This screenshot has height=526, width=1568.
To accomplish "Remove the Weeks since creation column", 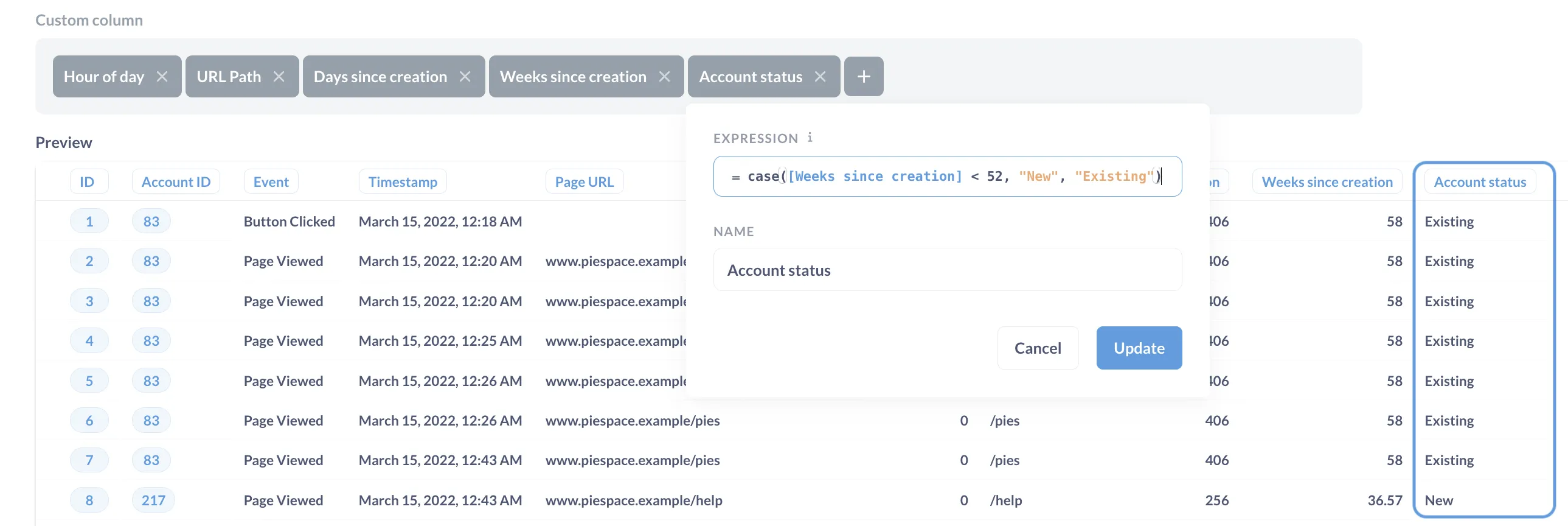I will tap(664, 77).
